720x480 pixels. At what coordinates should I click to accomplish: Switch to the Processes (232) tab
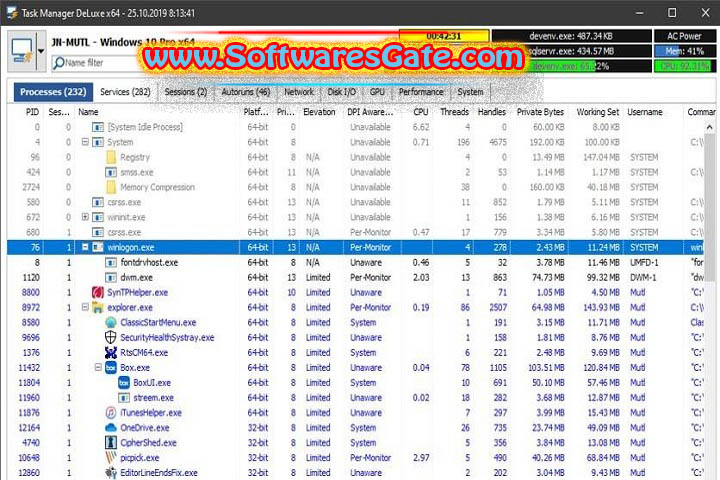click(x=53, y=92)
